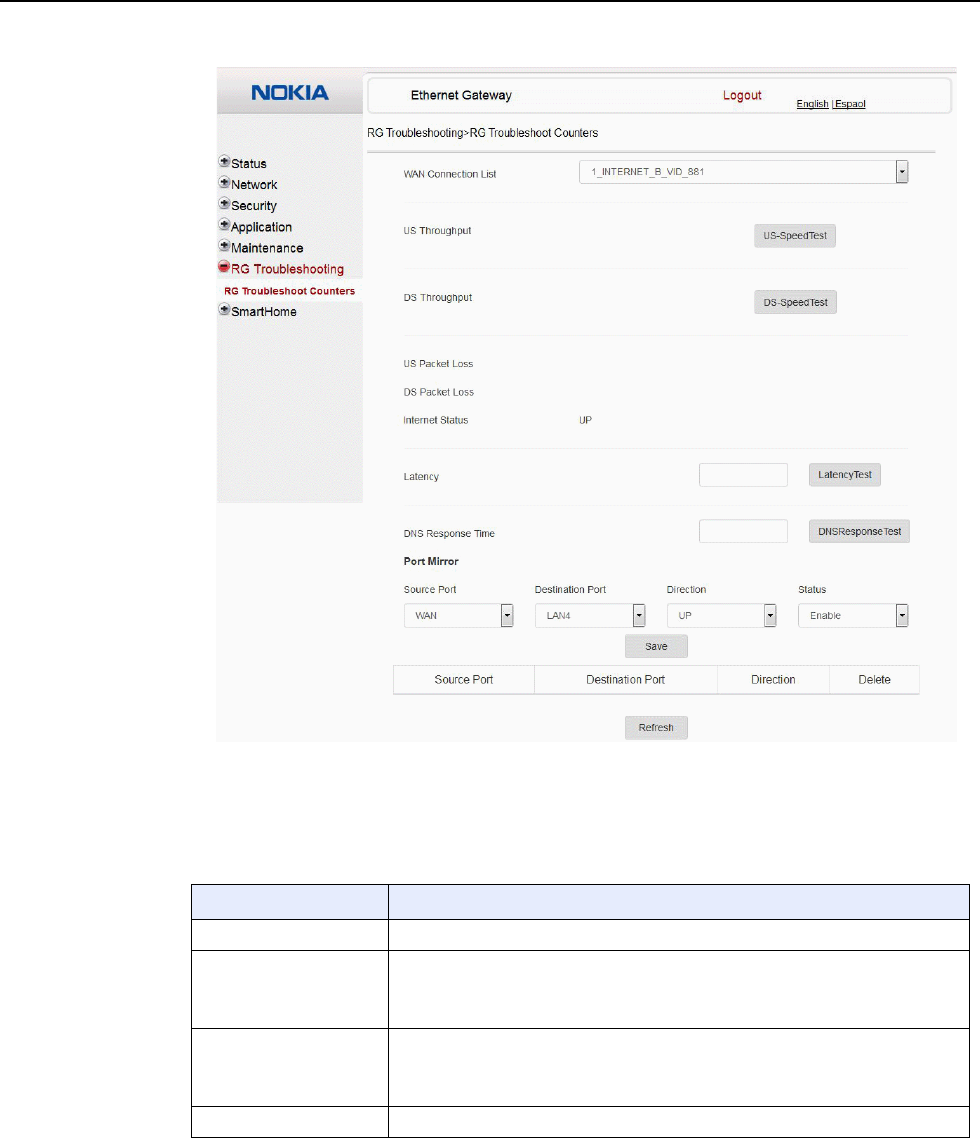Collapse RG Troubleshooting minus icon
This screenshot has height=1138, width=980.
[224, 266]
